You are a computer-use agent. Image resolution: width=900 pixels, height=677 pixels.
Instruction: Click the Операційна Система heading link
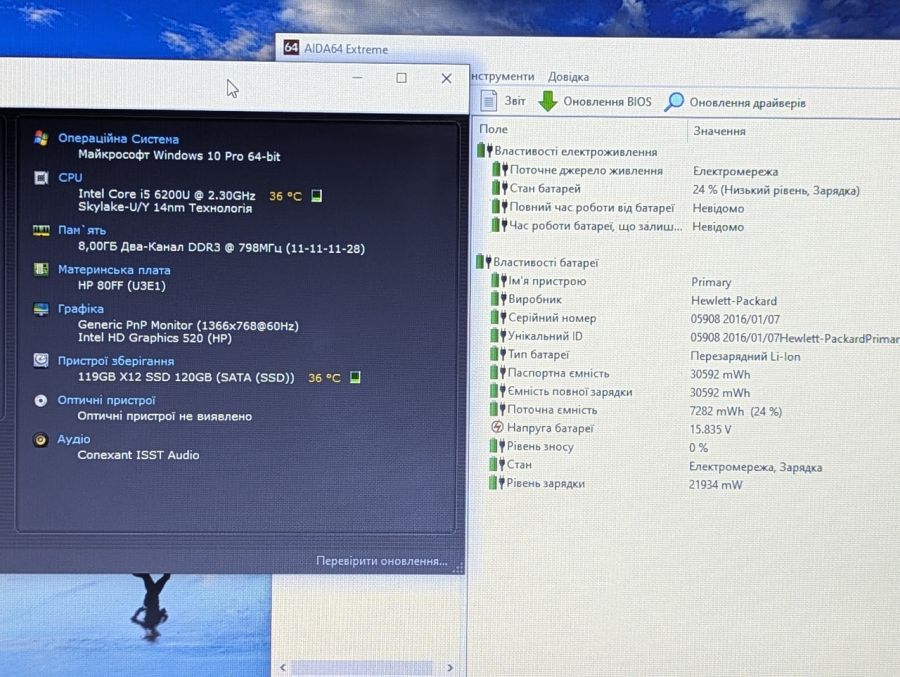pyautogui.click(x=118, y=138)
